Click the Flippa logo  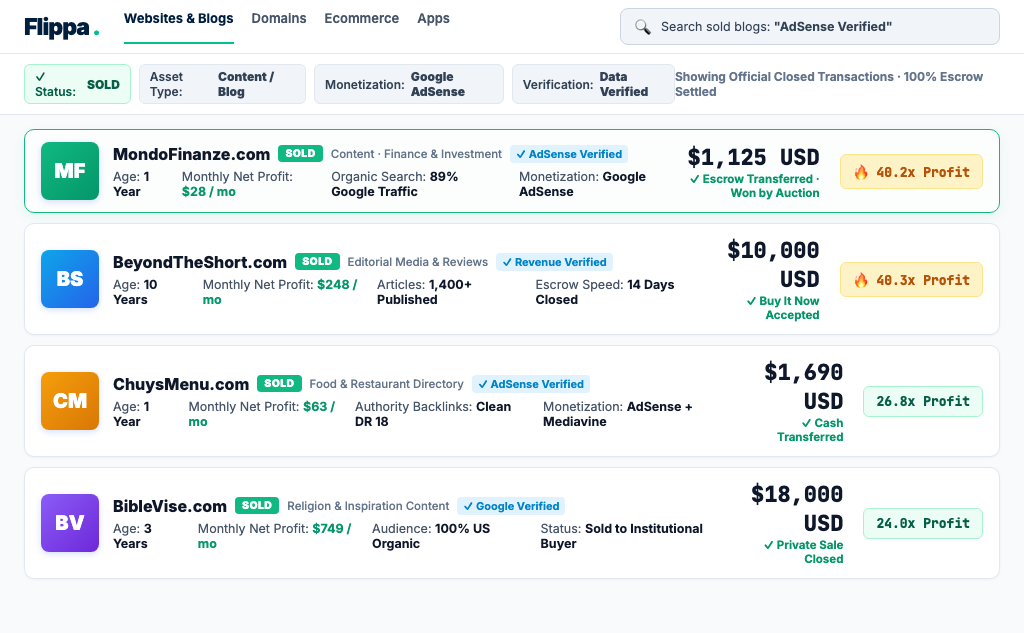61,27
